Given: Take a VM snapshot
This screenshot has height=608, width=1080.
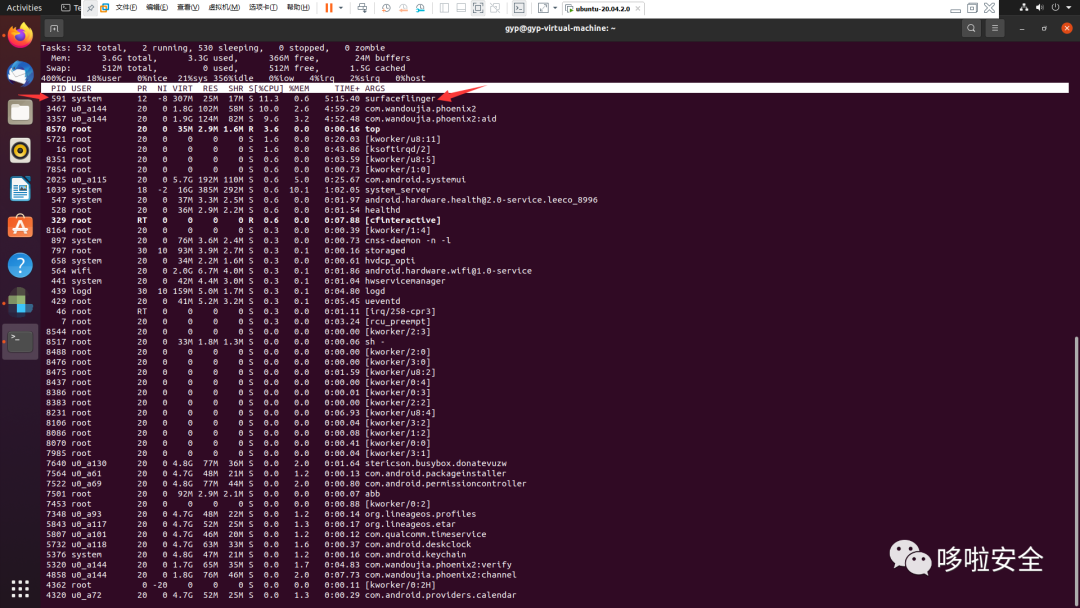Looking at the screenshot, I should [386, 8].
